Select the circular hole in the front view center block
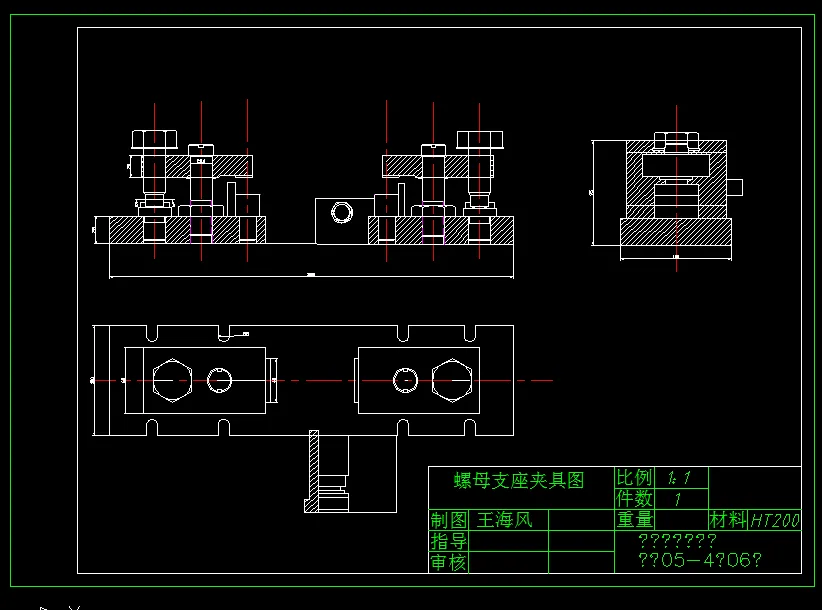The image size is (822, 610). tap(342, 213)
